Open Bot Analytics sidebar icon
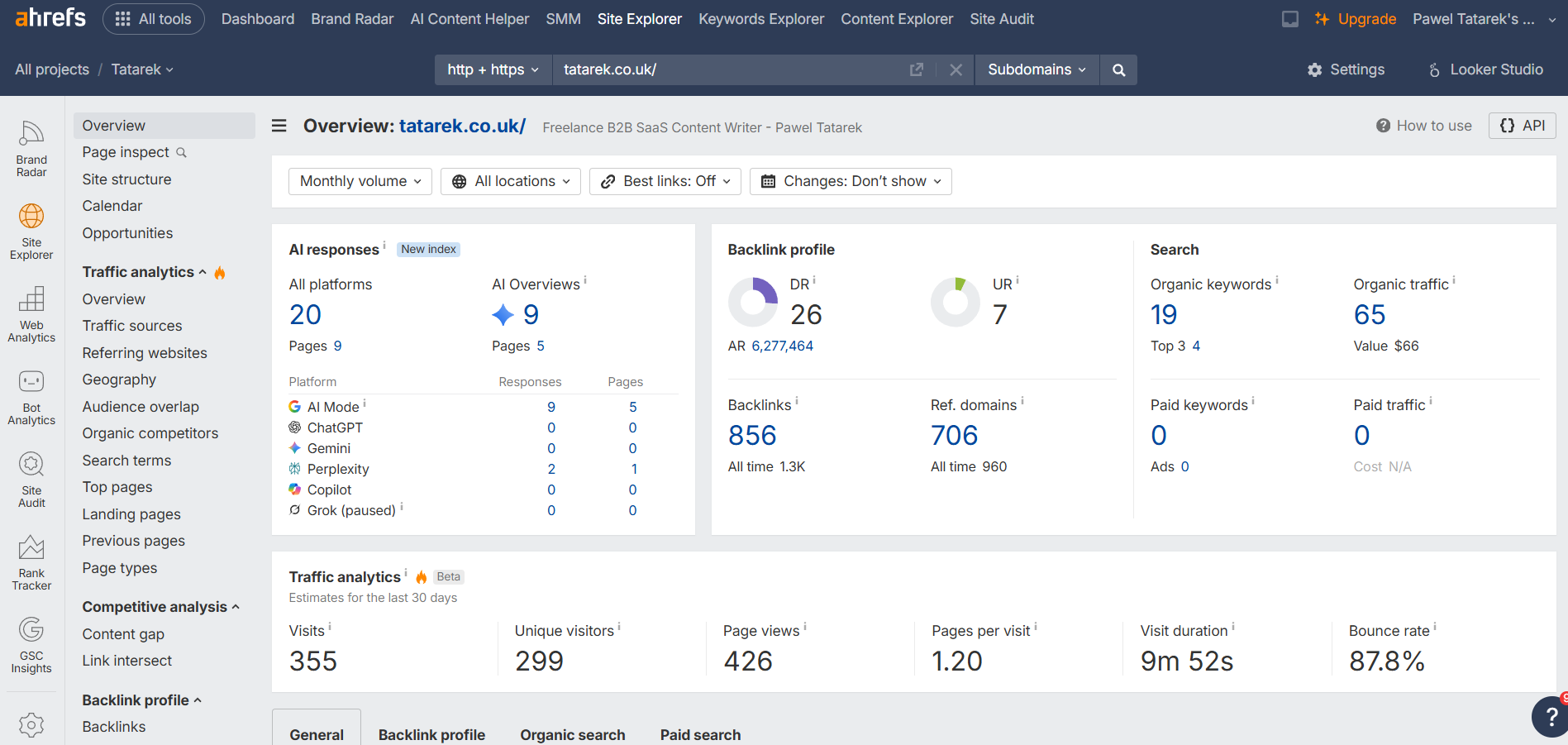The image size is (1568, 745). 31,396
